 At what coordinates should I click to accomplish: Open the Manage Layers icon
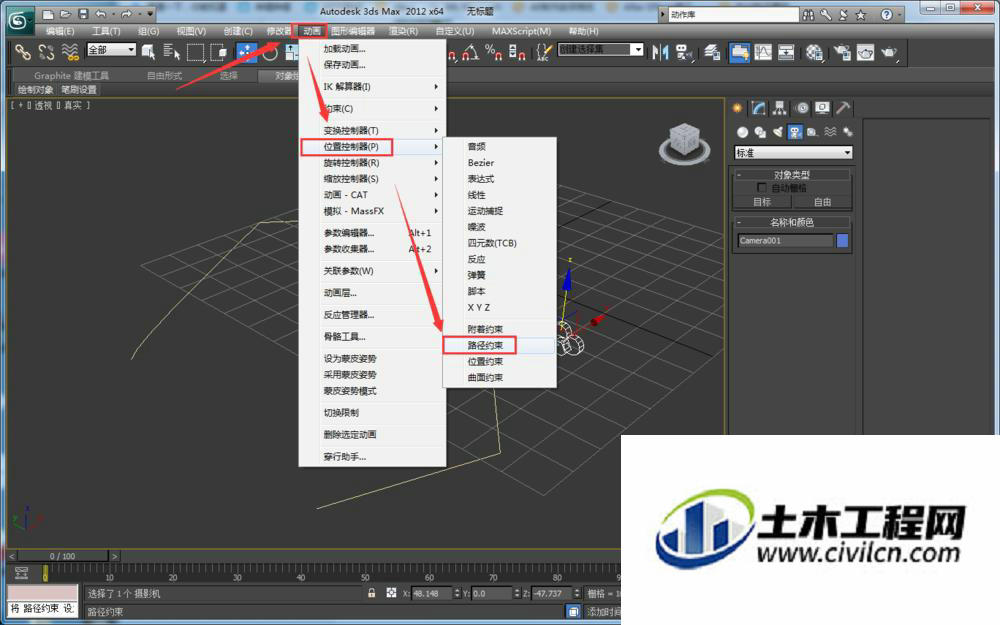(x=712, y=52)
